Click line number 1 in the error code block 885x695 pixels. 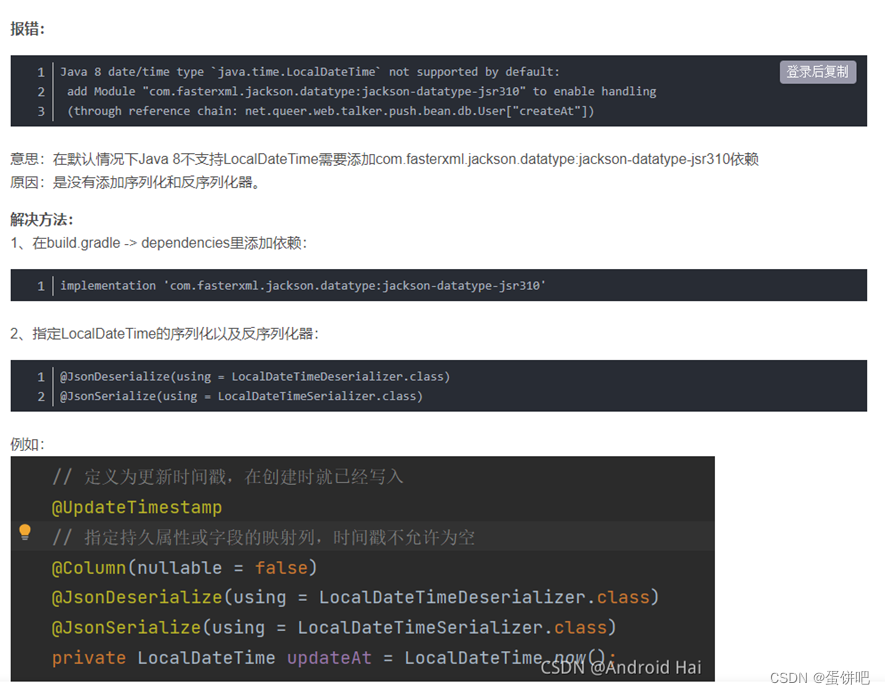40,71
